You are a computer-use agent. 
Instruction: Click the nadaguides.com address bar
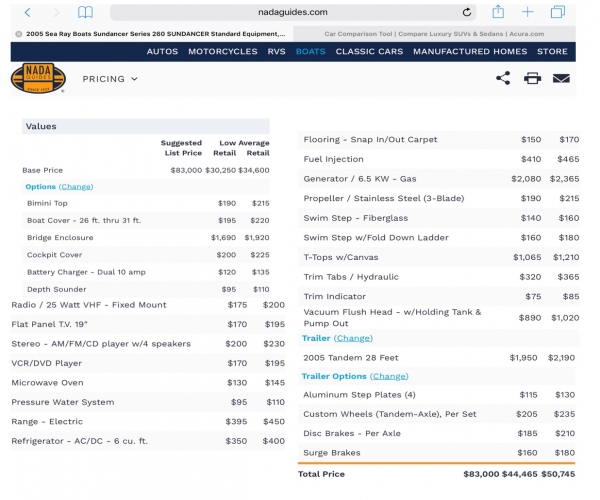coord(293,12)
